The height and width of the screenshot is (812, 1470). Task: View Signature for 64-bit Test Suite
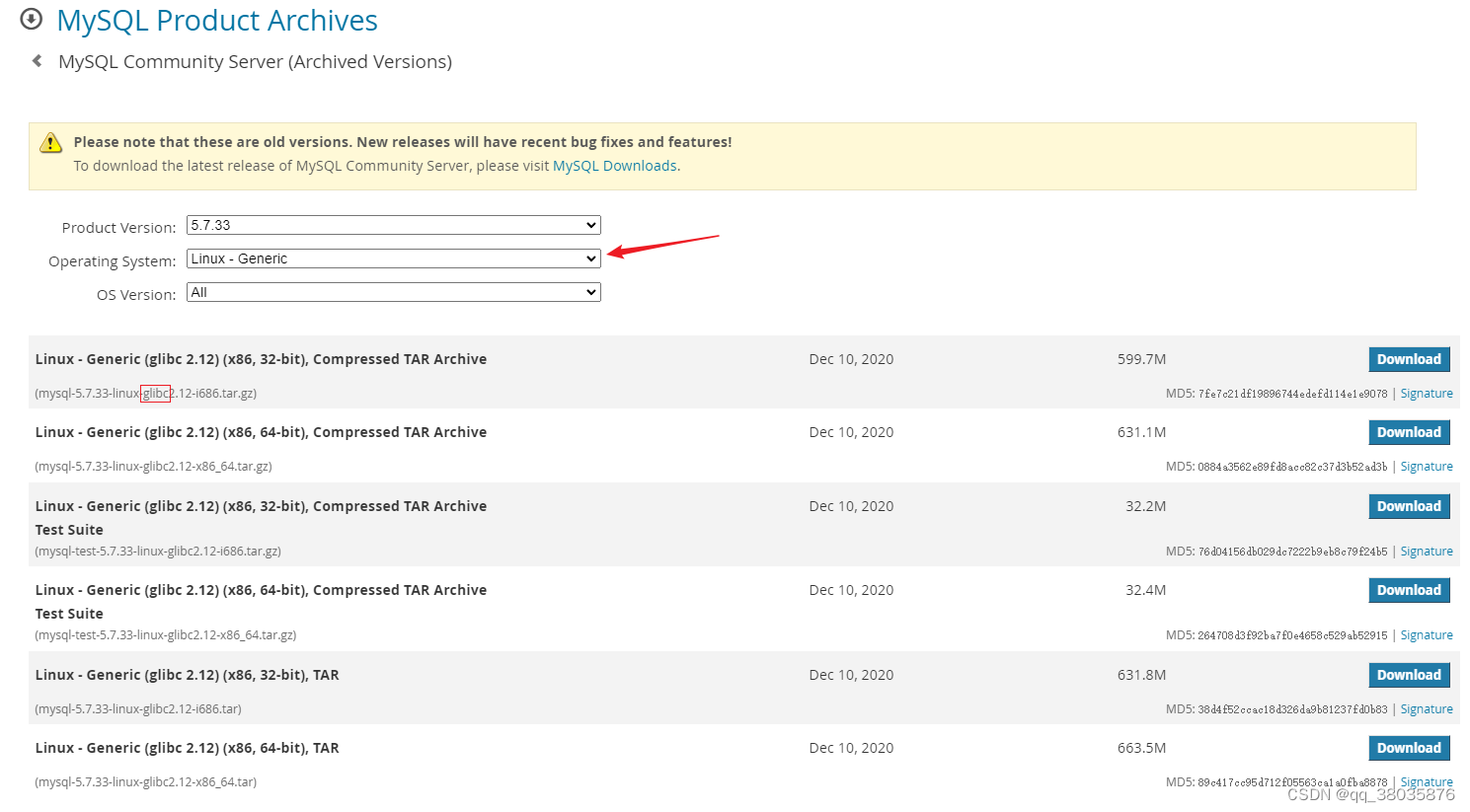click(x=1426, y=635)
